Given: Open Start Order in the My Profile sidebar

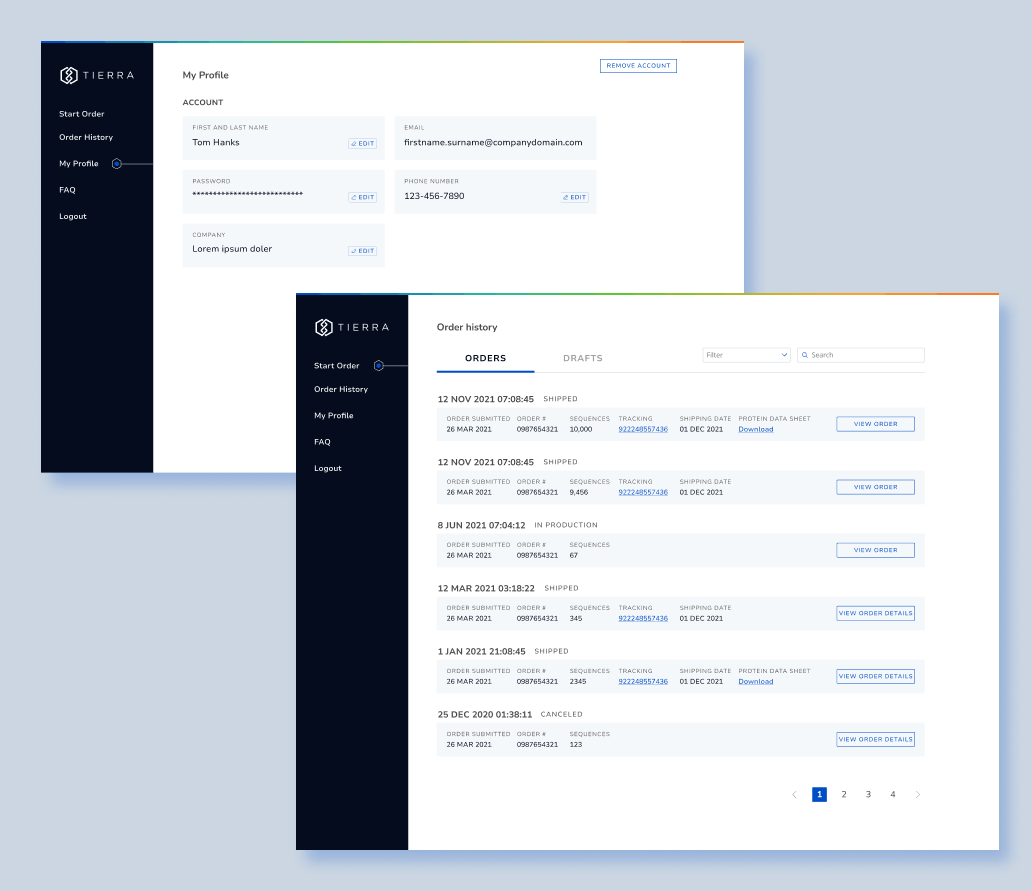Looking at the screenshot, I should [x=82, y=114].
